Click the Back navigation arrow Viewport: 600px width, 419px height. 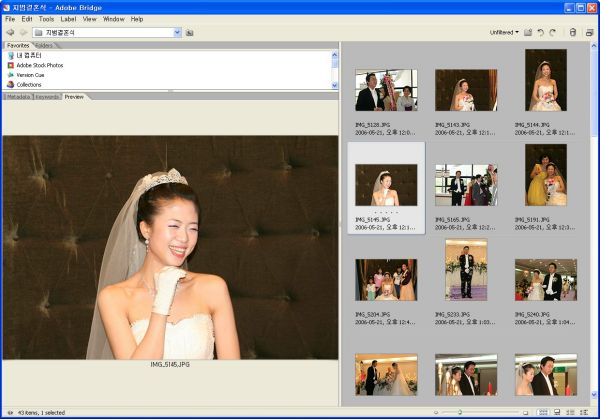(x=9, y=32)
